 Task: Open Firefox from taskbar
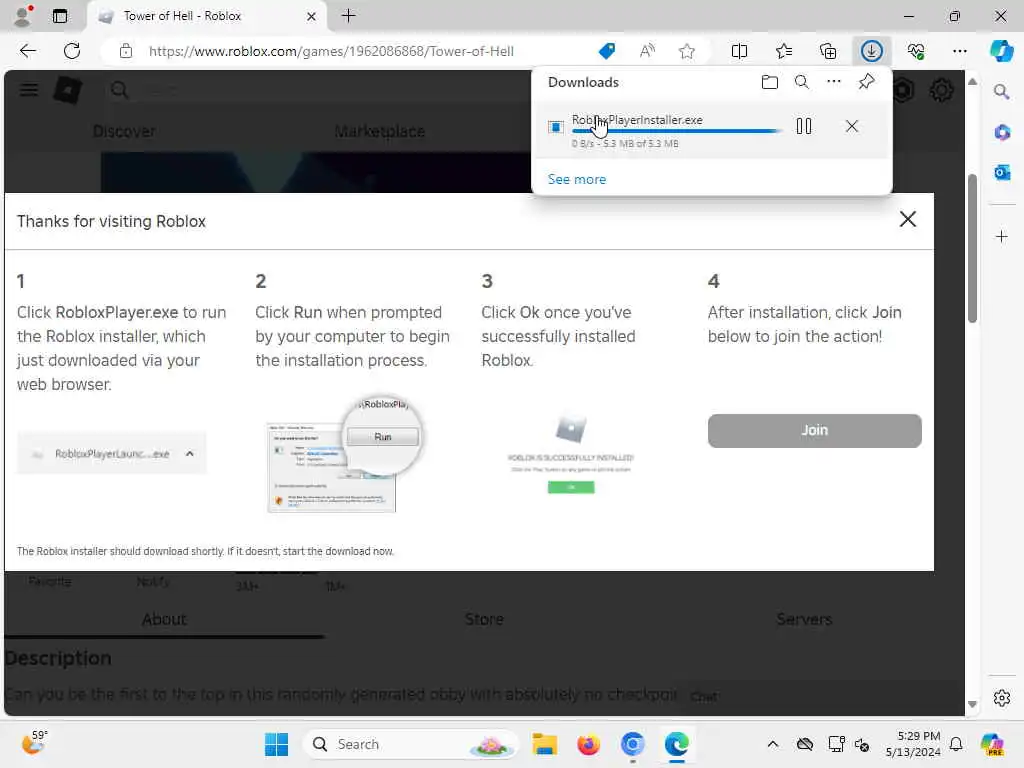click(588, 744)
